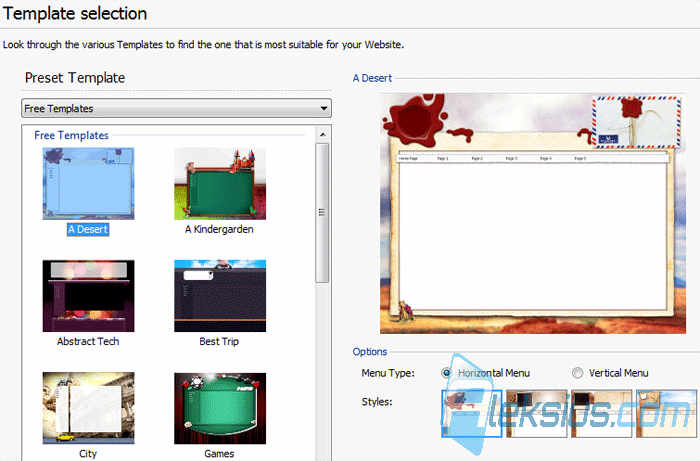Click the template list scroll-up arrow
This screenshot has height=461, width=700.
(322, 134)
